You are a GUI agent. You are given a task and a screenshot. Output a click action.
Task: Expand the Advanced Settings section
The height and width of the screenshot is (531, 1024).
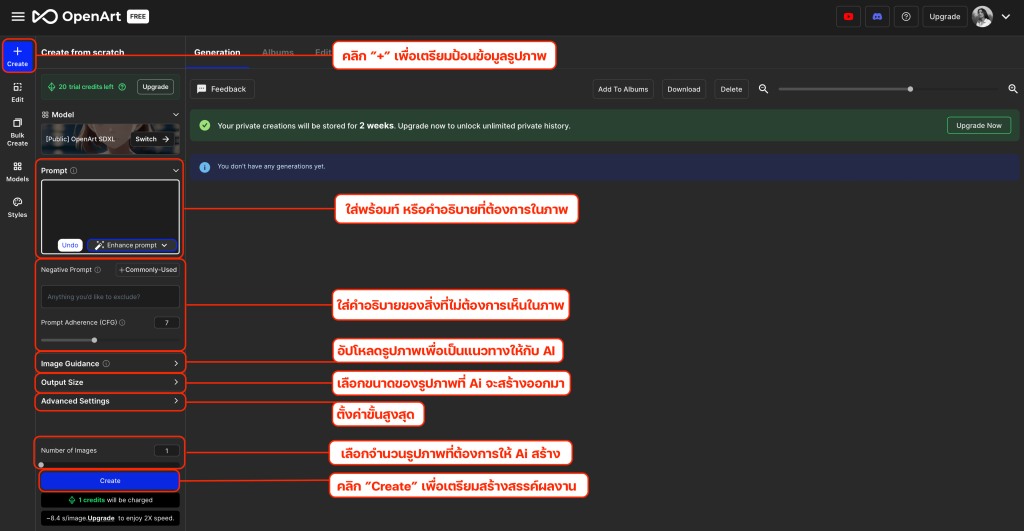[x=110, y=401]
